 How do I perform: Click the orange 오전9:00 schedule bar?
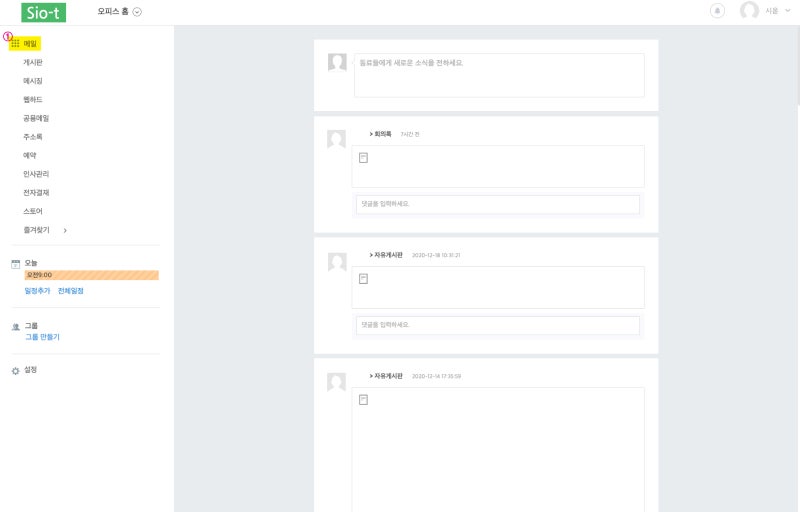[x=92, y=275]
